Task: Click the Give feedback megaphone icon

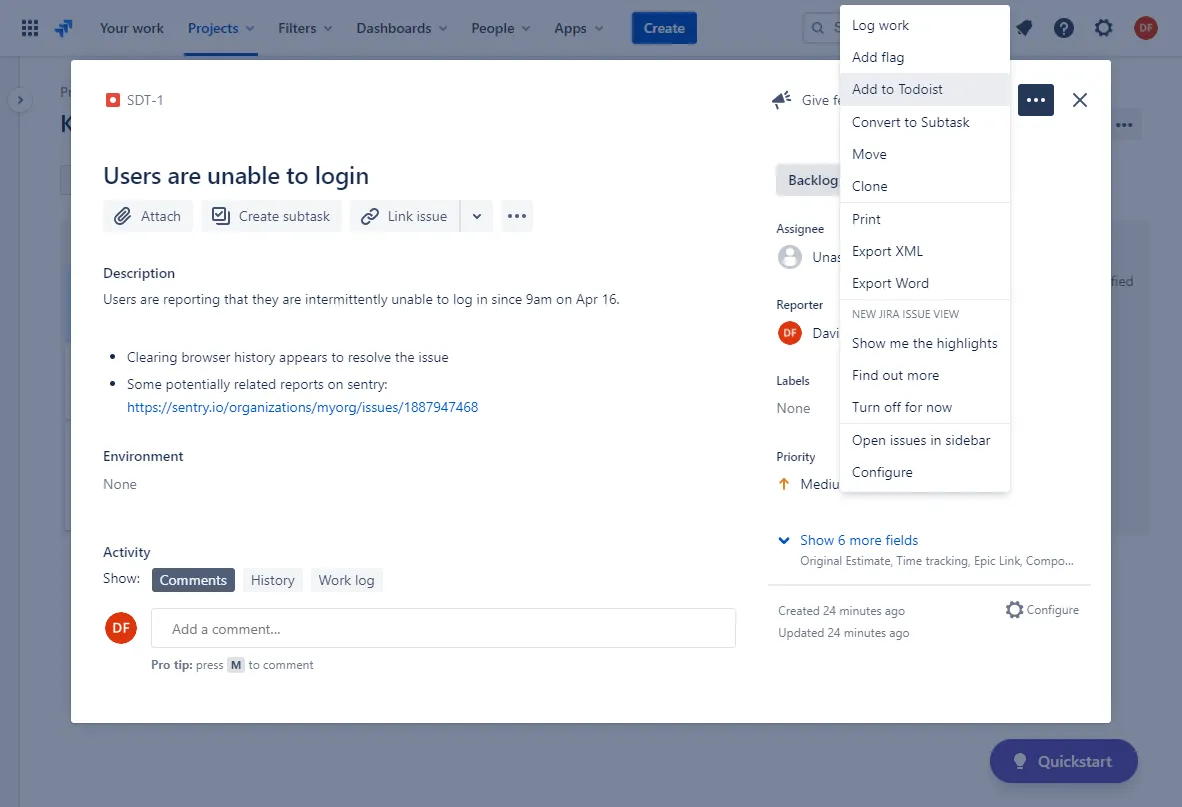Action: point(782,99)
